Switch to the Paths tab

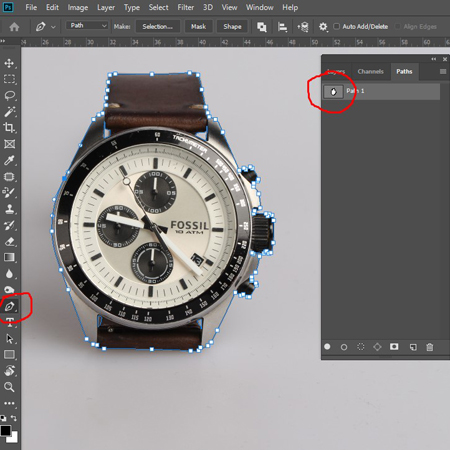coord(404,71)
